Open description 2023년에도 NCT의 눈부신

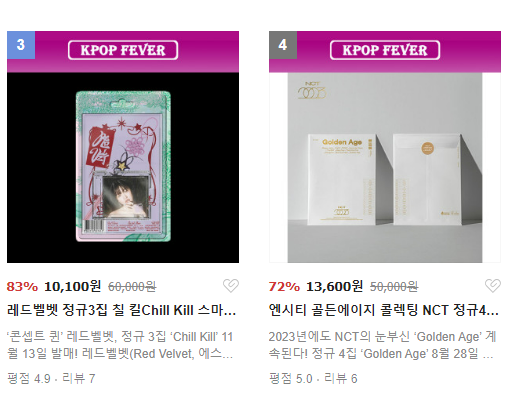(383, 345)
